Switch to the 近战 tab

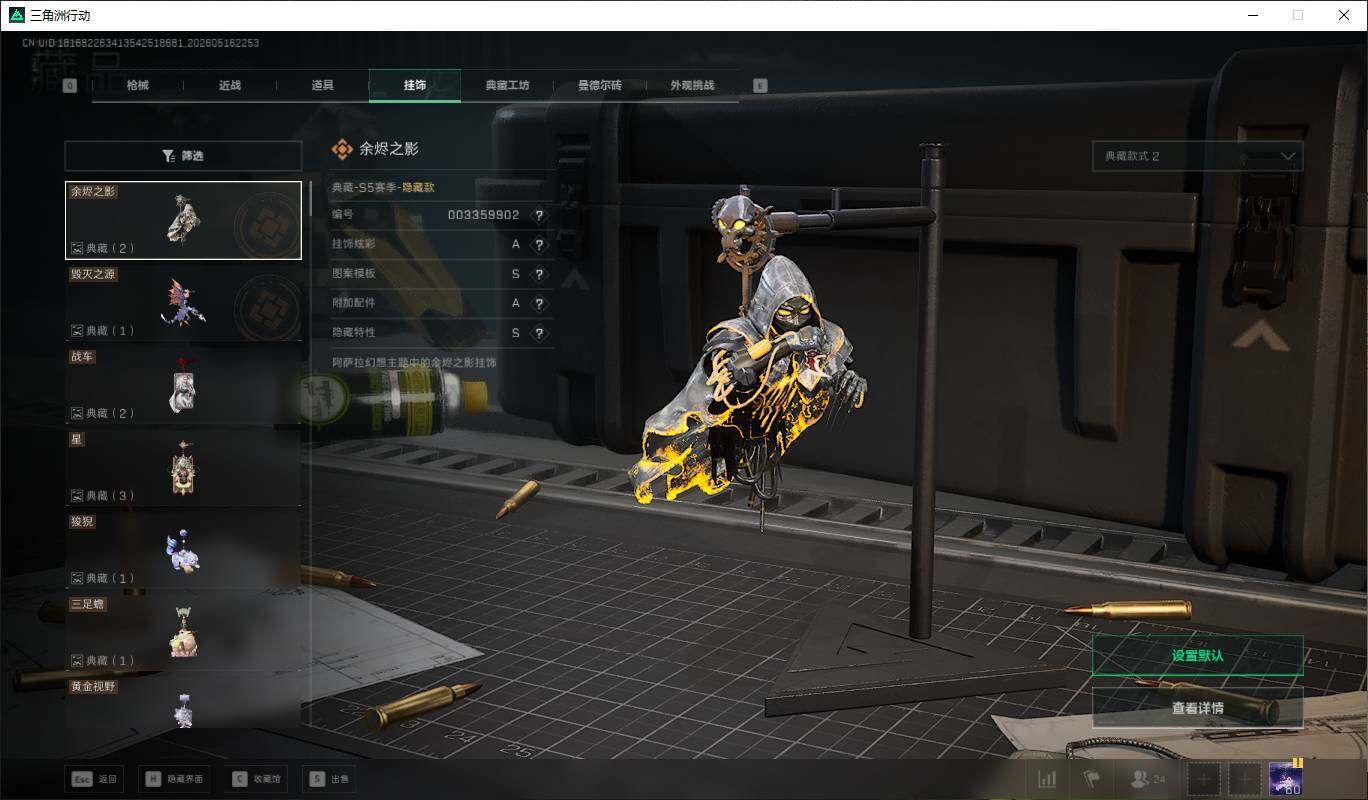point(230,85)
